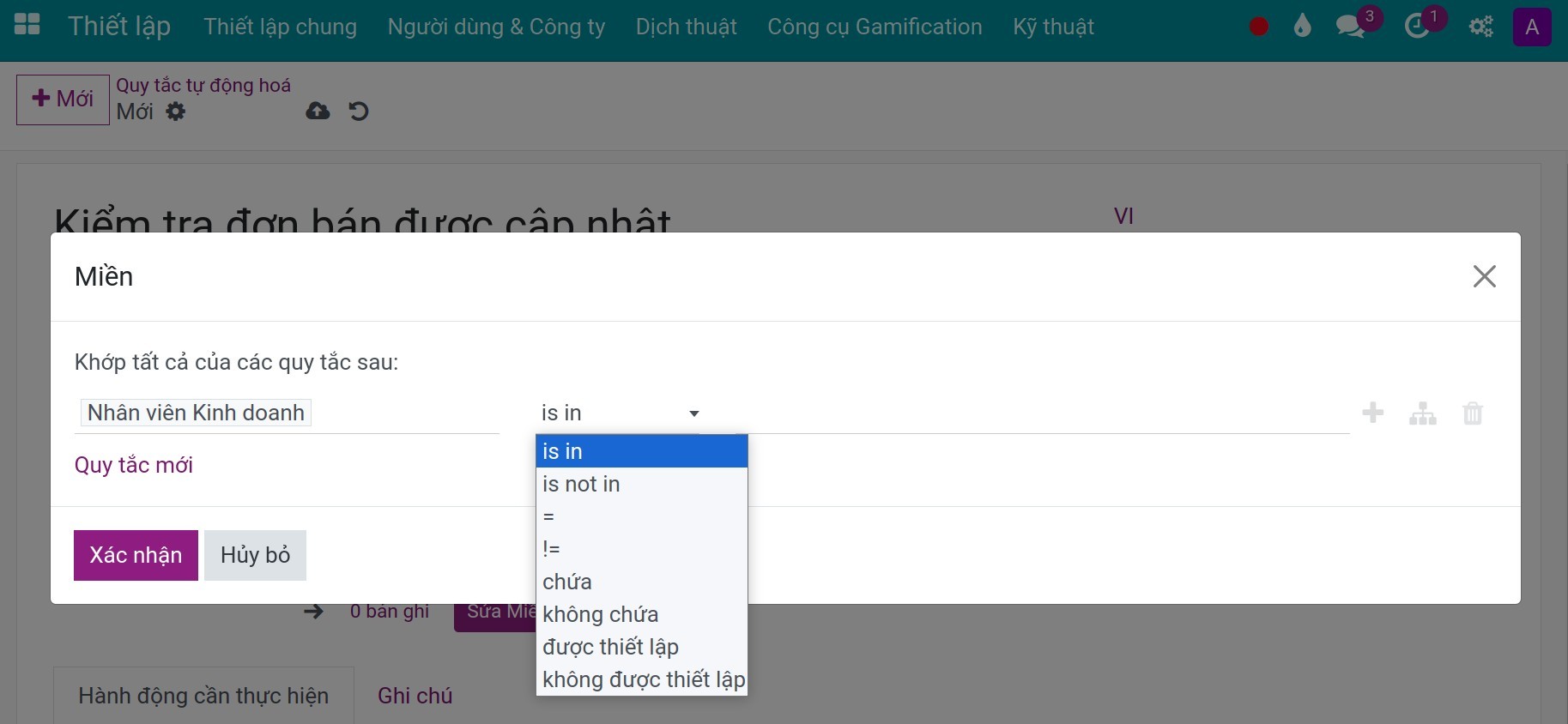Open the chat messages icon
The height and width of the screenshot is (724, 1568).
(x=1351, y=27)
